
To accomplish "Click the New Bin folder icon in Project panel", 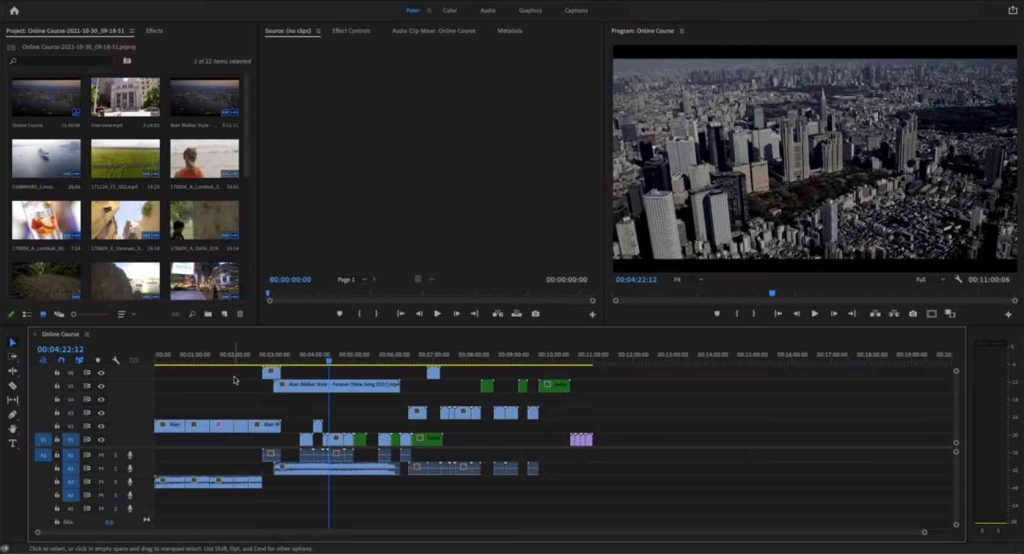I will (x=208, y=314).
